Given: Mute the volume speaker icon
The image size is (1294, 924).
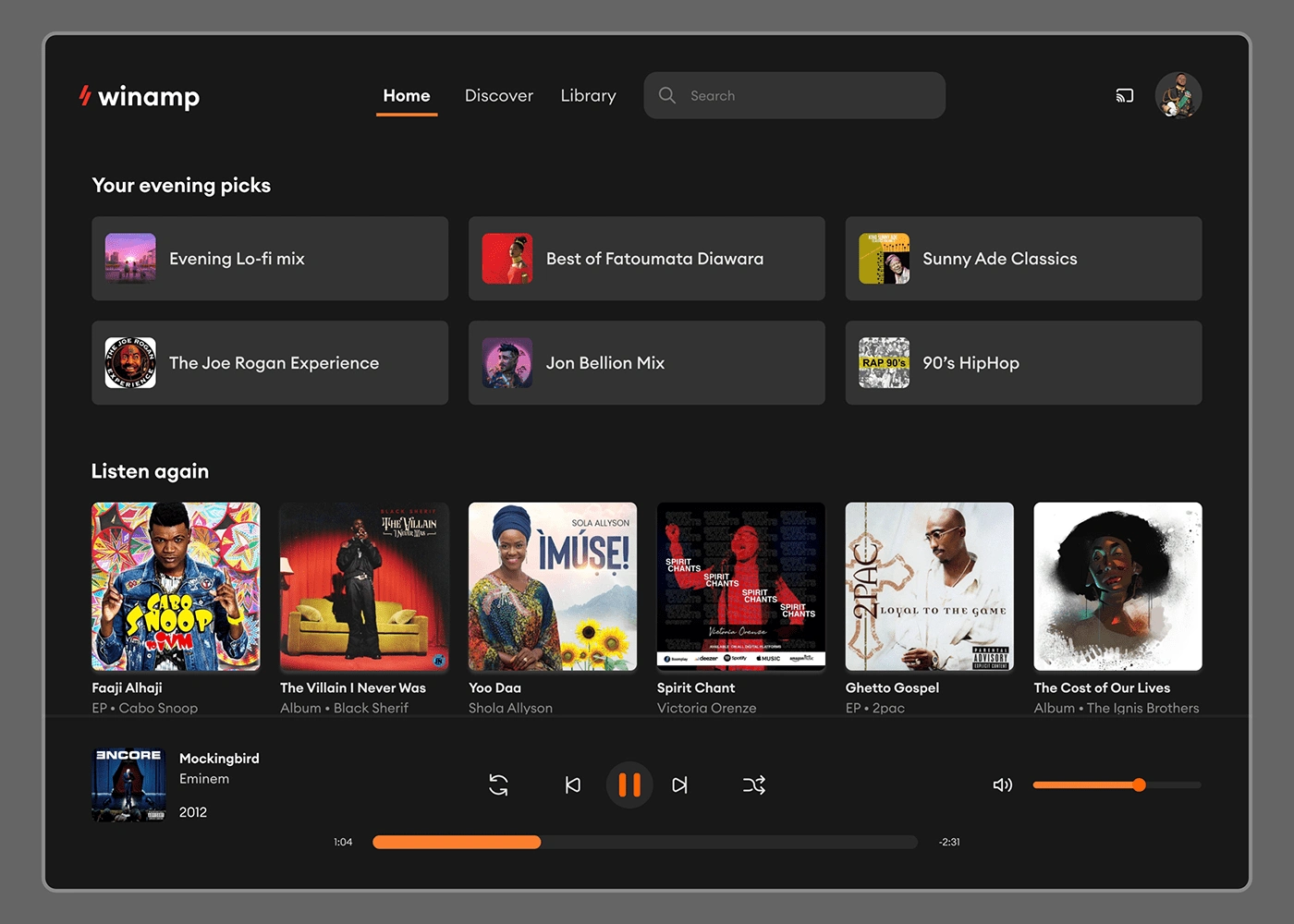Looking at the screenshot, I should (x=1003, y=785).
